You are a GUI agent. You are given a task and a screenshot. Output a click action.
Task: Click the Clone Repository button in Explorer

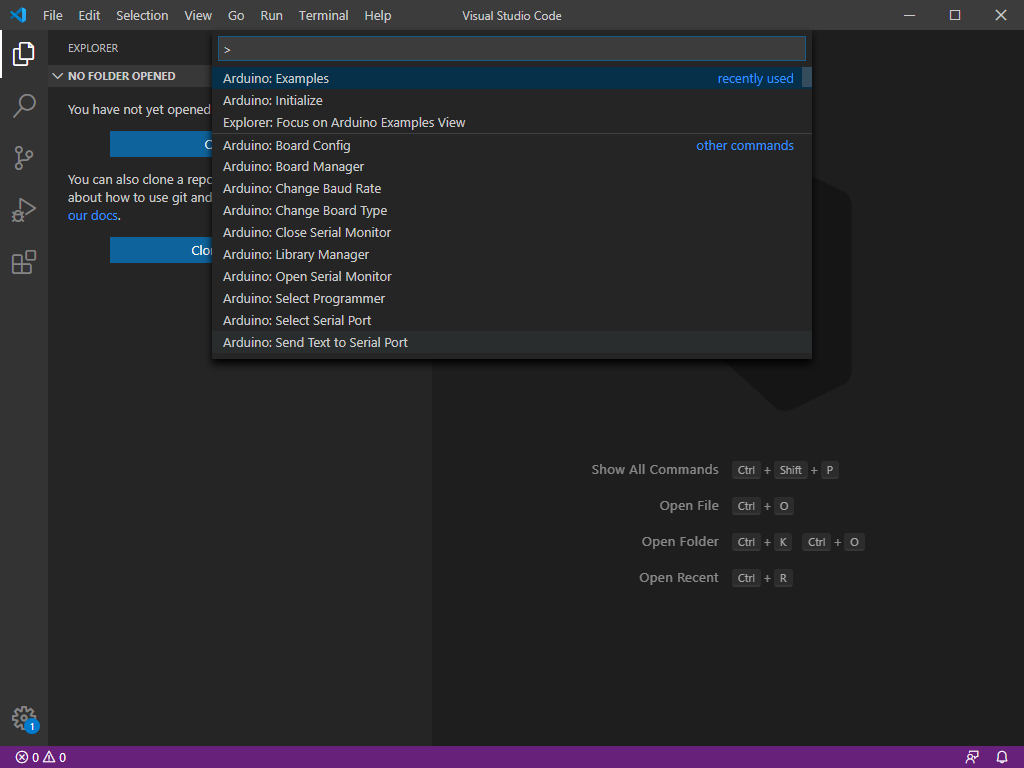[x=161, y=250]
